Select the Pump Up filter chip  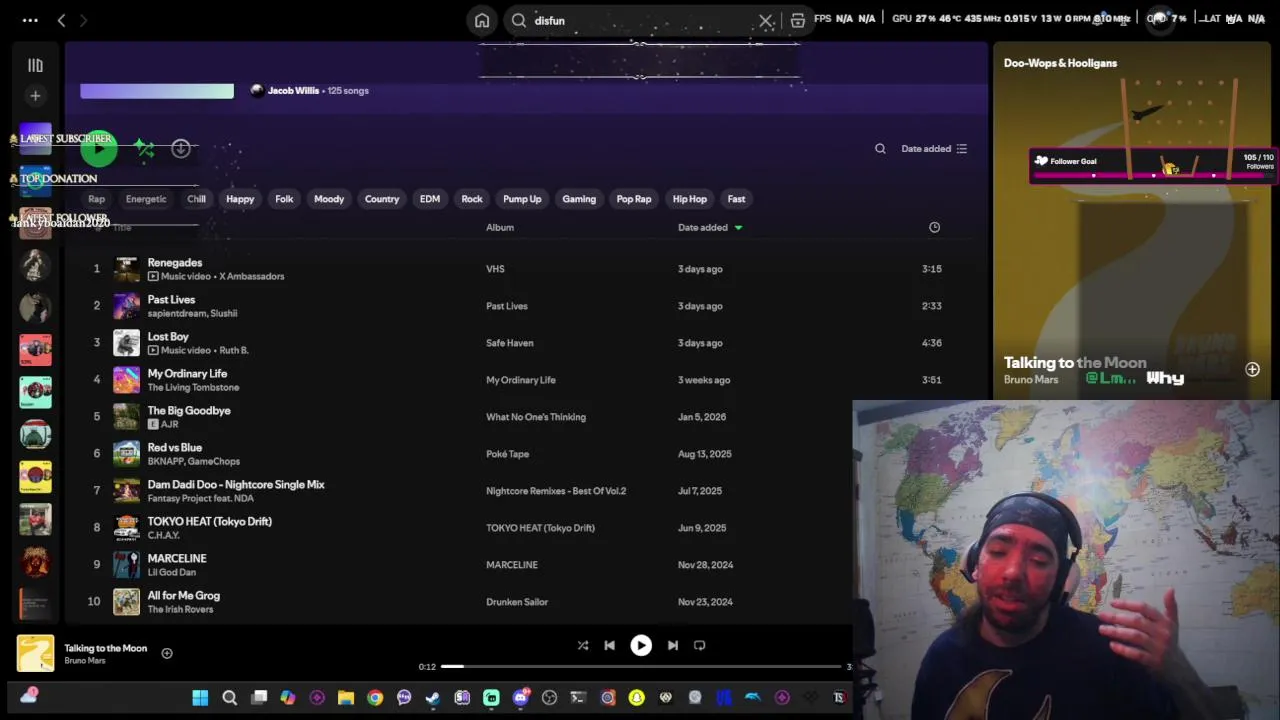point(522,199)
